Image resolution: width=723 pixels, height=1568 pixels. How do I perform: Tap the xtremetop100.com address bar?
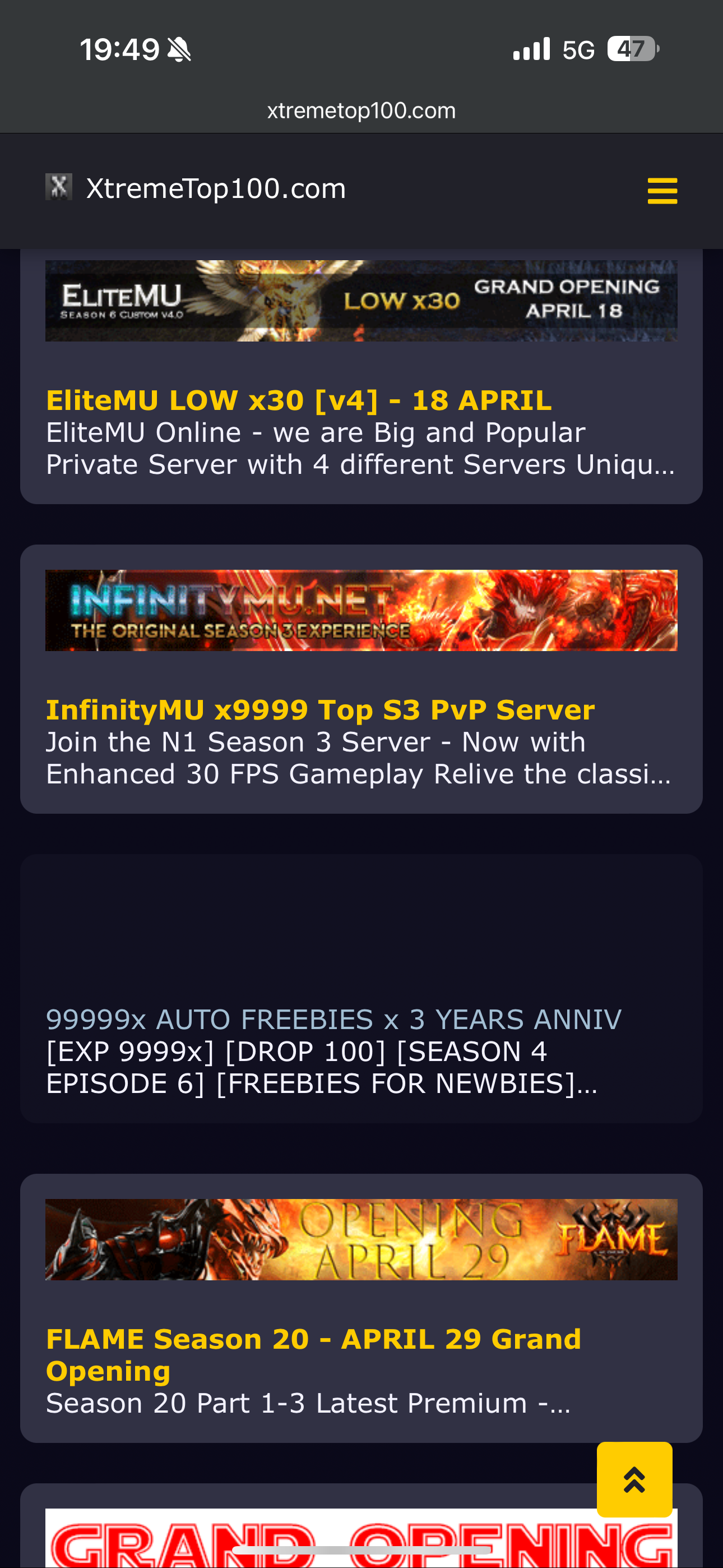click(361, 111)
